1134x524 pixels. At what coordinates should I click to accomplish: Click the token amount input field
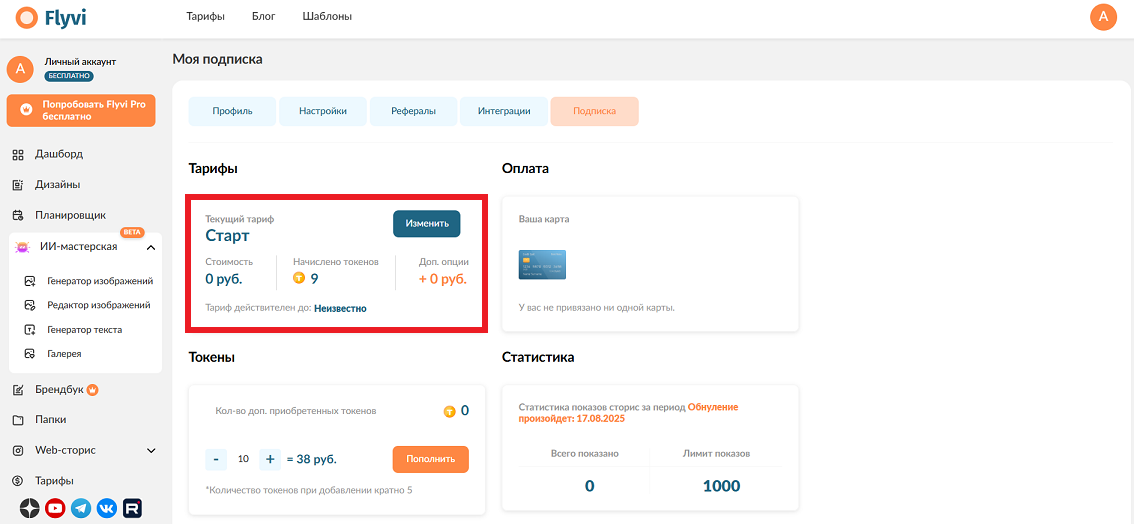[x=244, y=459]
